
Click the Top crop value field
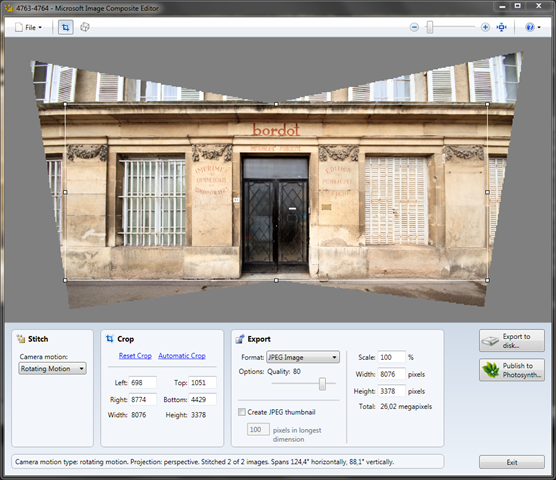[x=202, y=383]
